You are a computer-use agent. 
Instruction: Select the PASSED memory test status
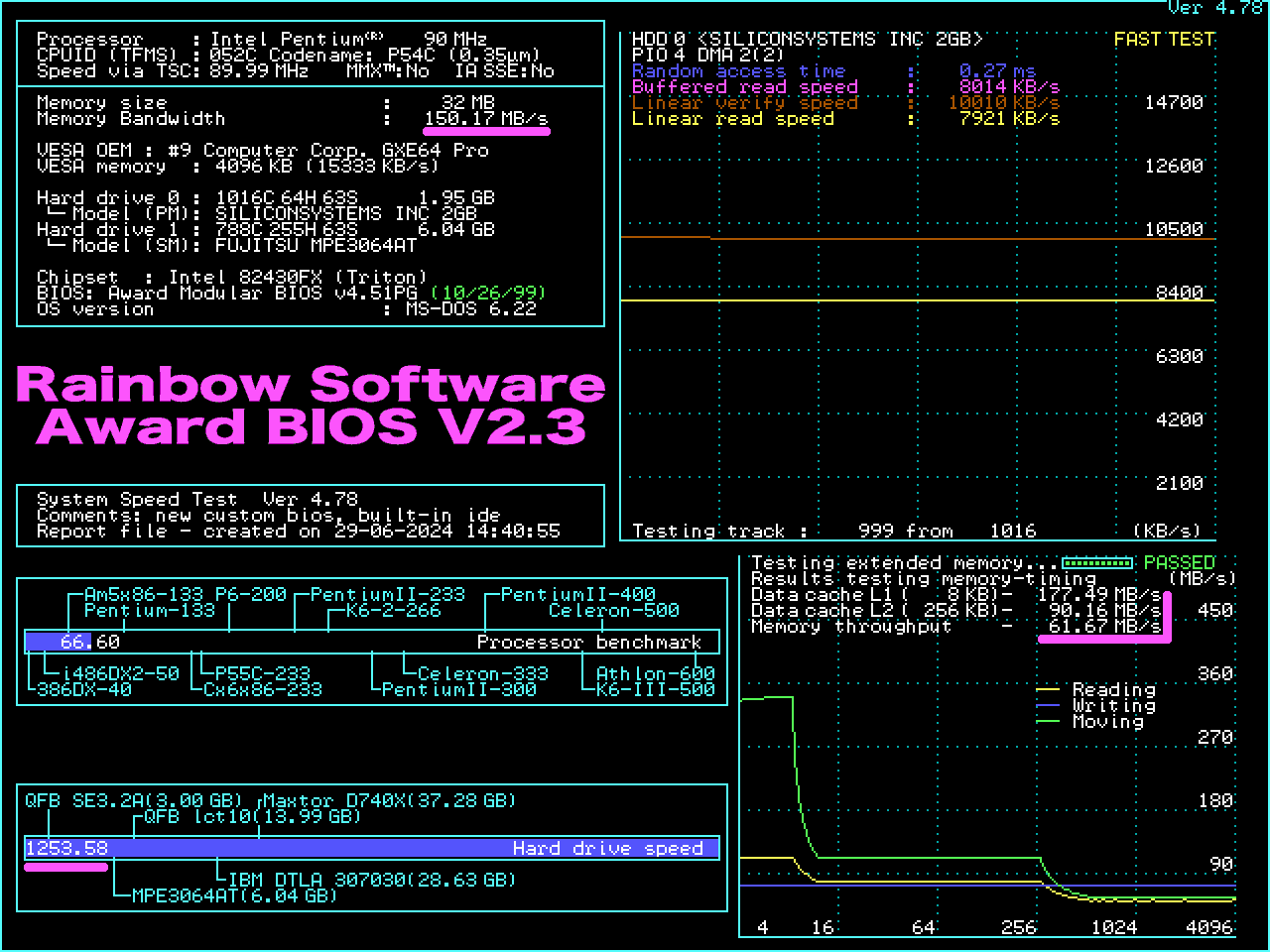1179,562
